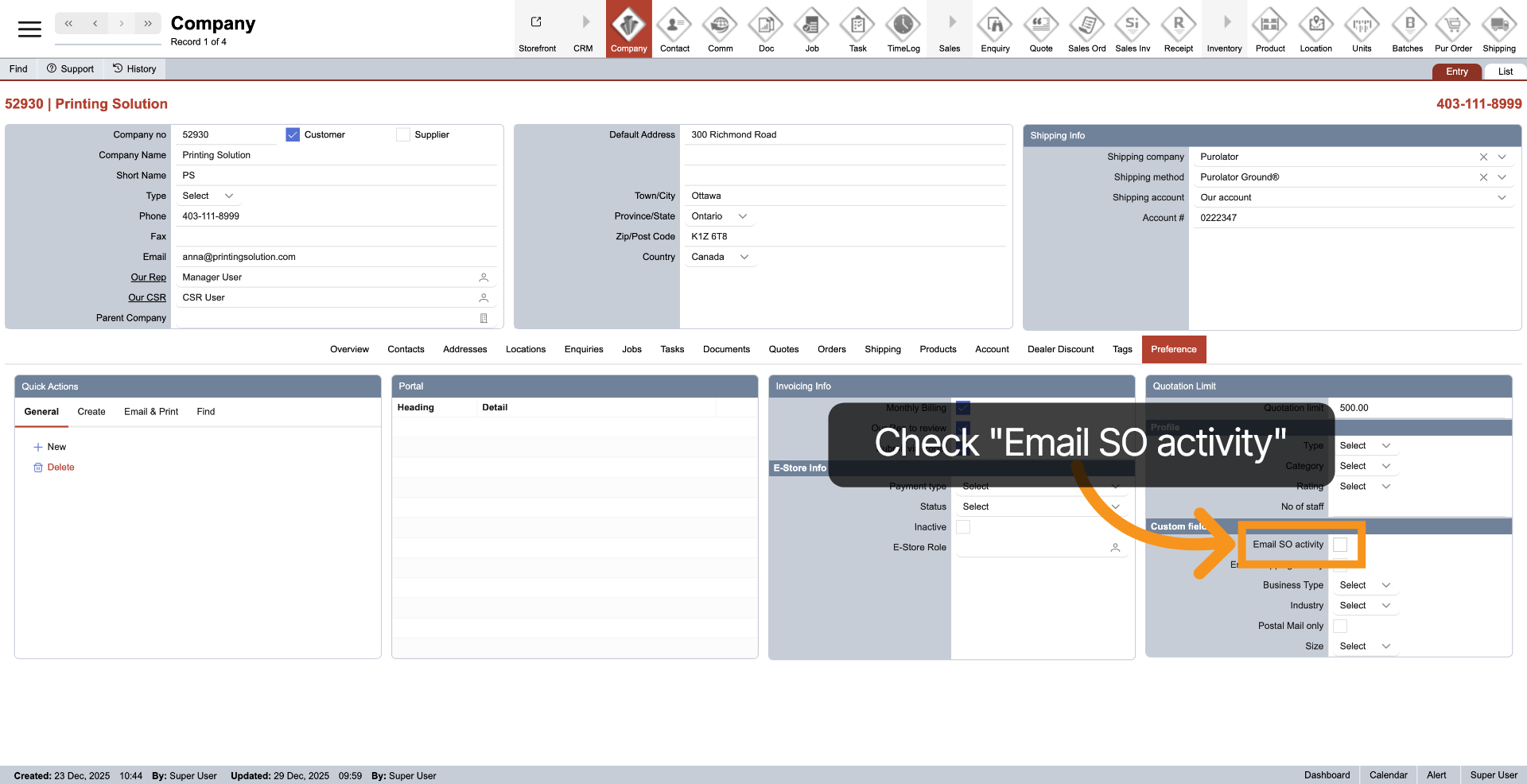Expand the Province/State dropdown
The image size is (1527, 784).
click(x=743, y=216)
